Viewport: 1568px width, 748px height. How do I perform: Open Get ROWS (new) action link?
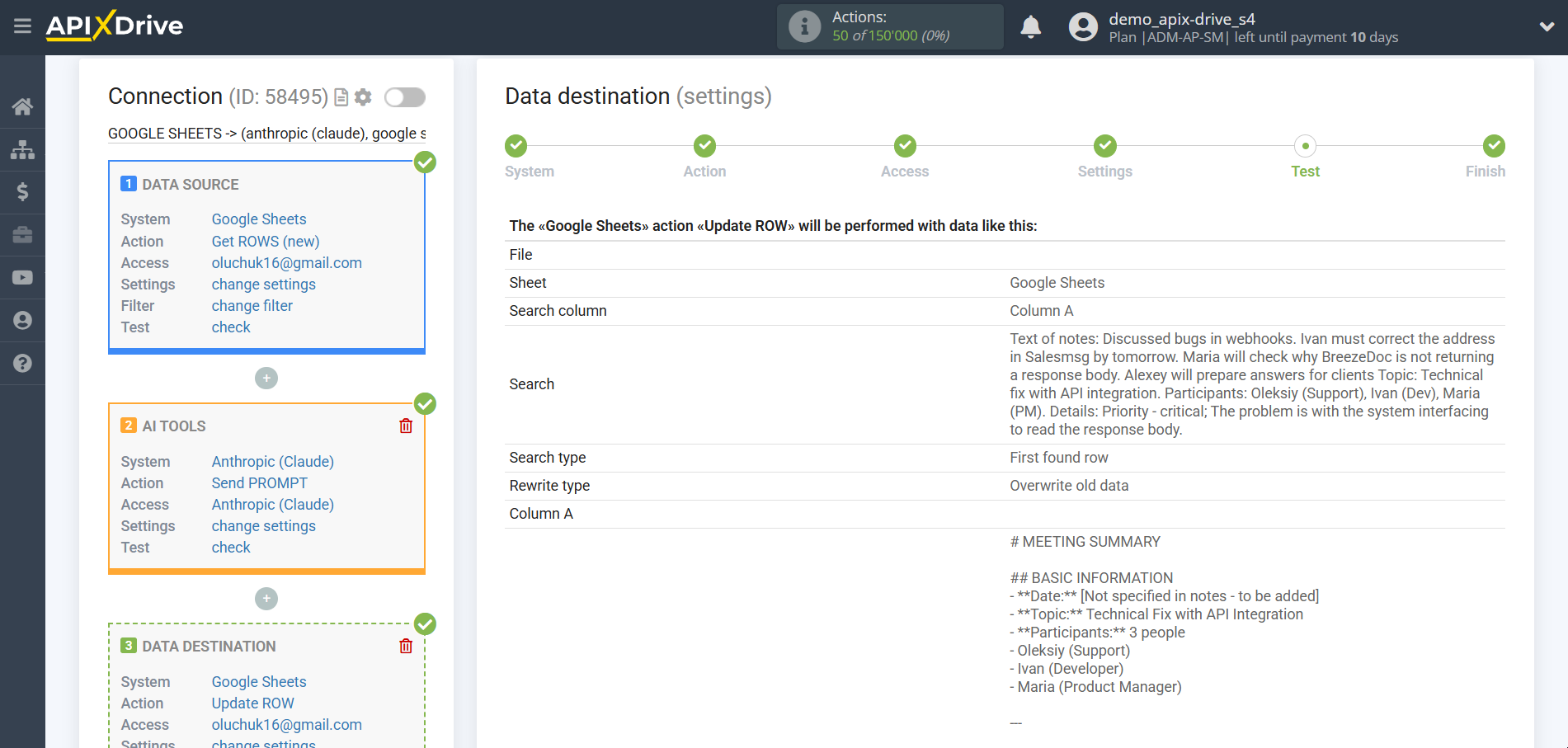pos(266,242)
